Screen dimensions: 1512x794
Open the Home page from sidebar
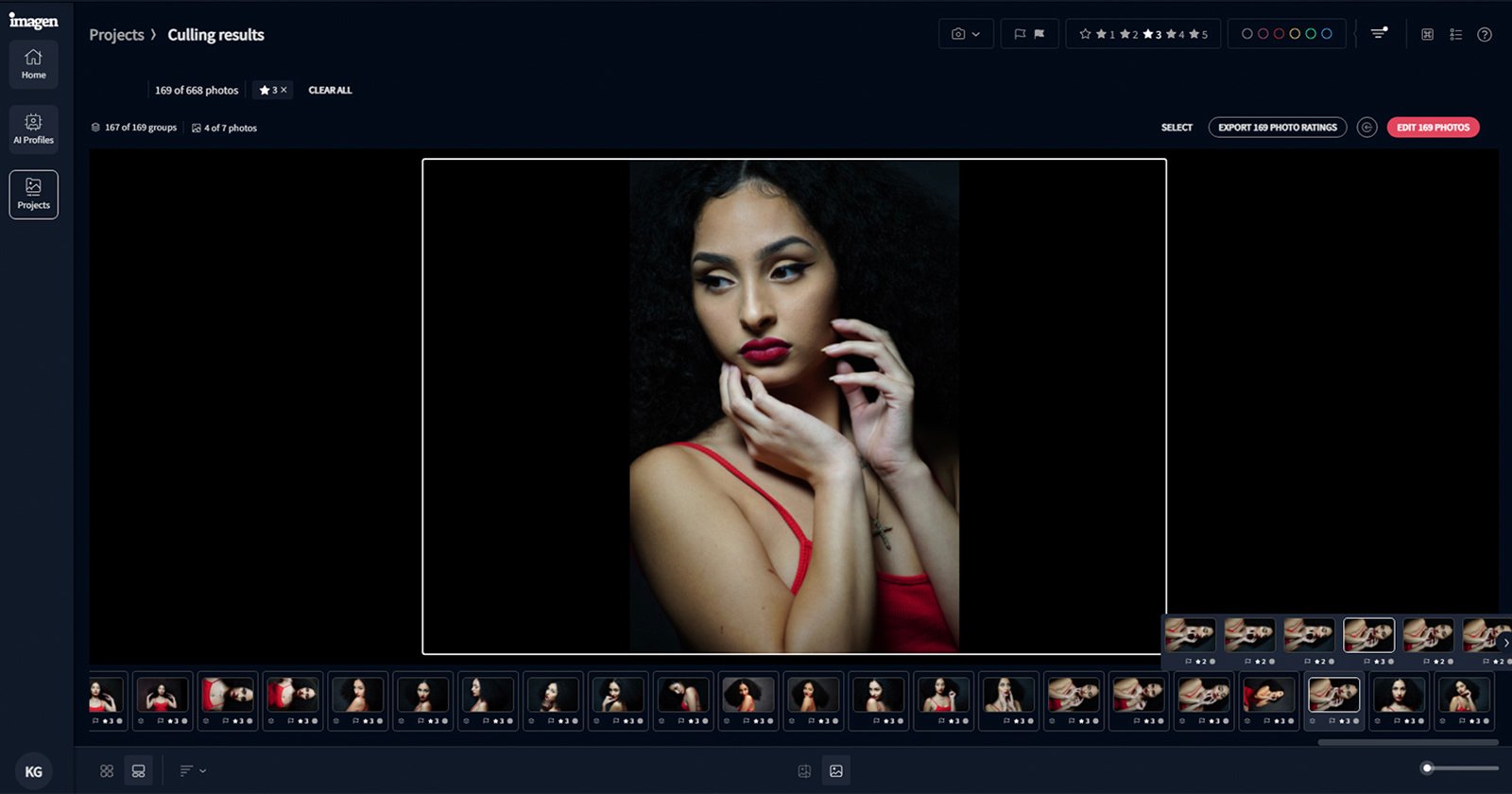click(x=33, y=64)
